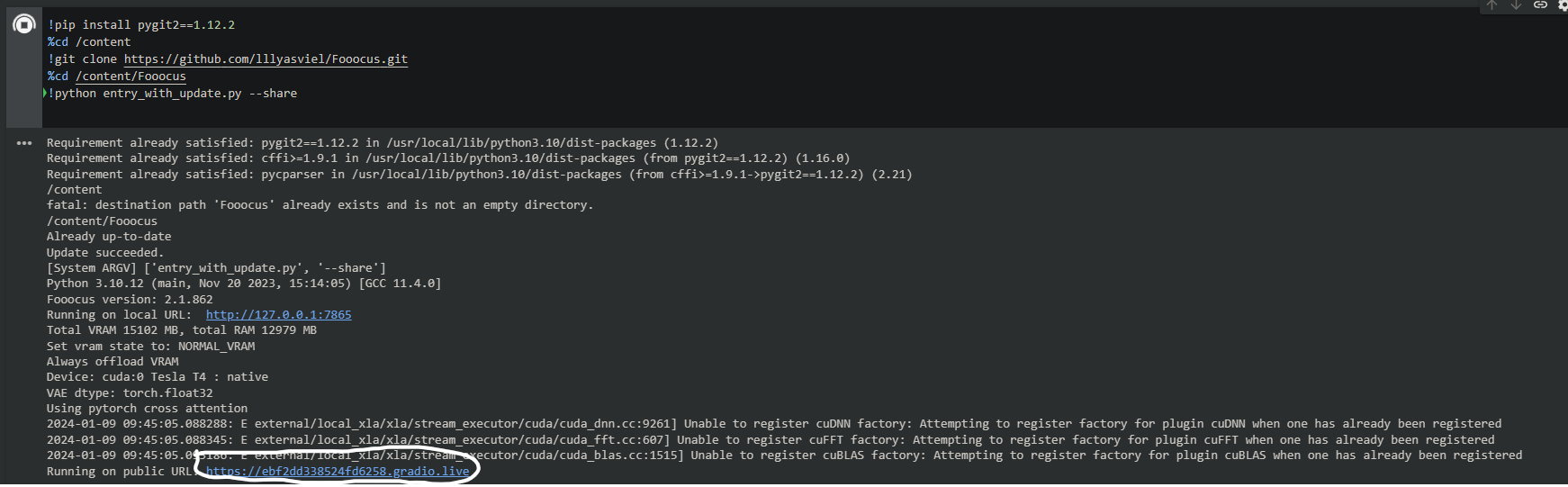The height and width of the screenshot is (487, 1568).
Task: Stop the running cell execution
Action: [x=24, y=25]
